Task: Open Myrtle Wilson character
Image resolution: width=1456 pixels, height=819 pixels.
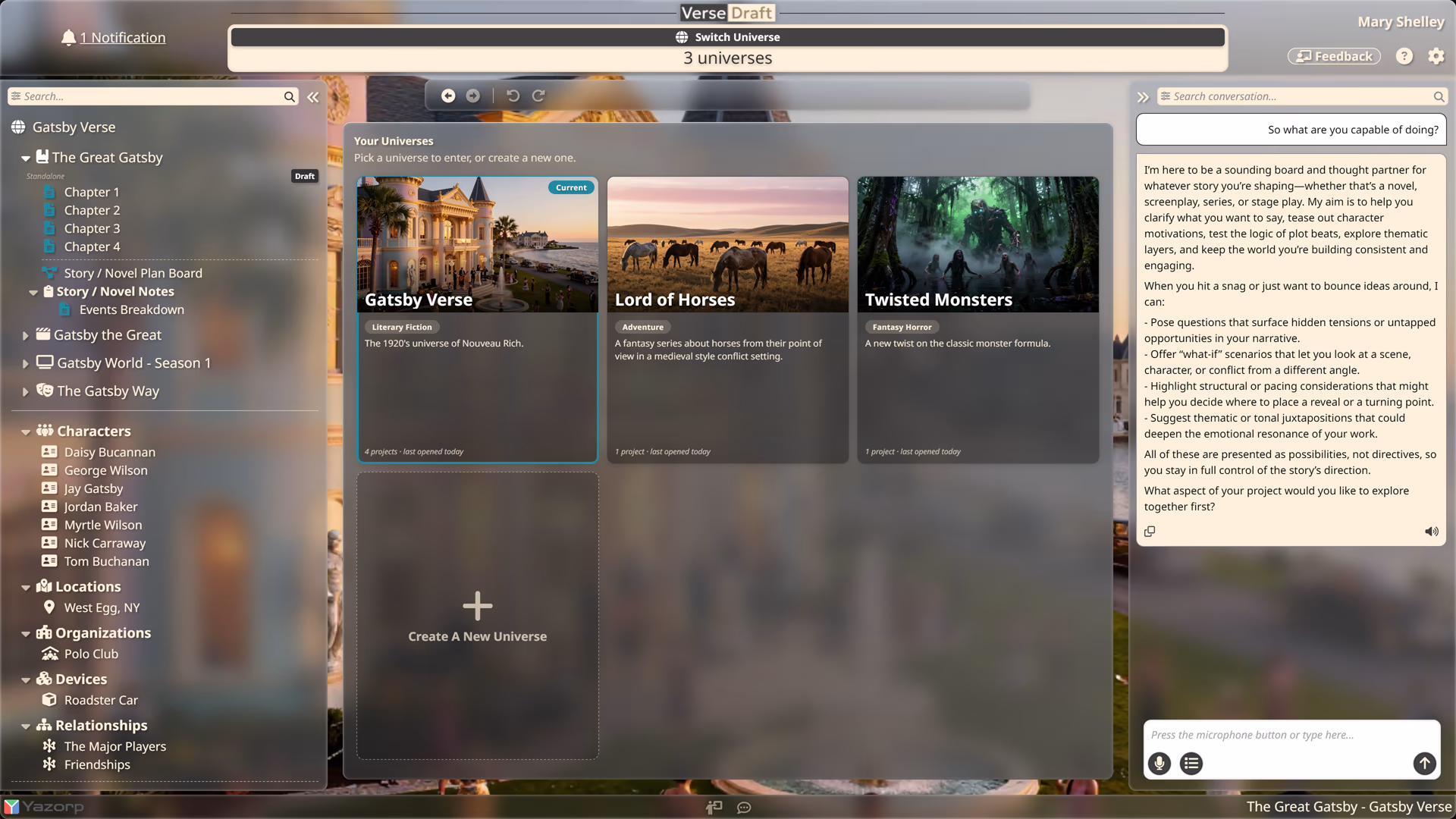Action: 102,525
